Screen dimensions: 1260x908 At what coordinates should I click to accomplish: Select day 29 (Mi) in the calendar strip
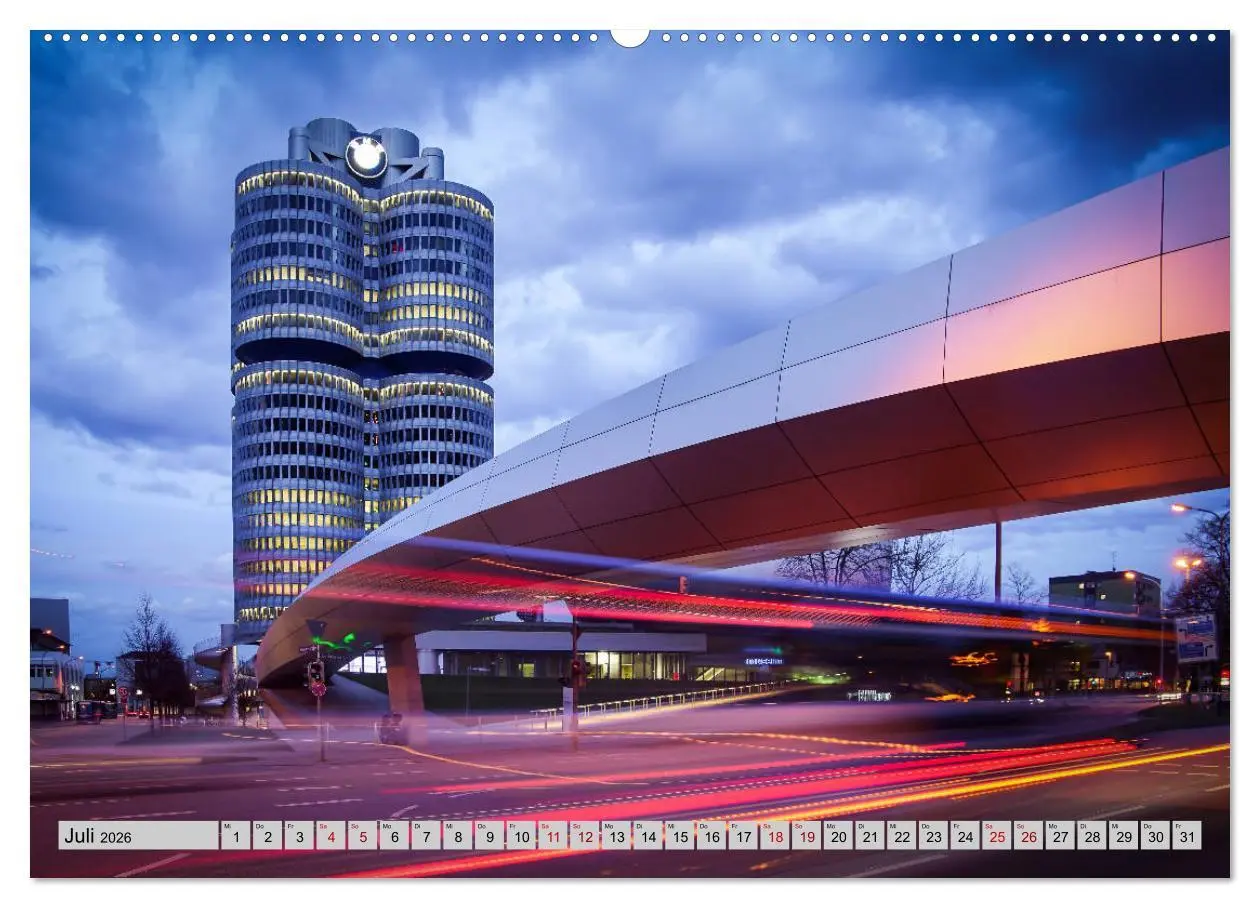(1124, 836)
